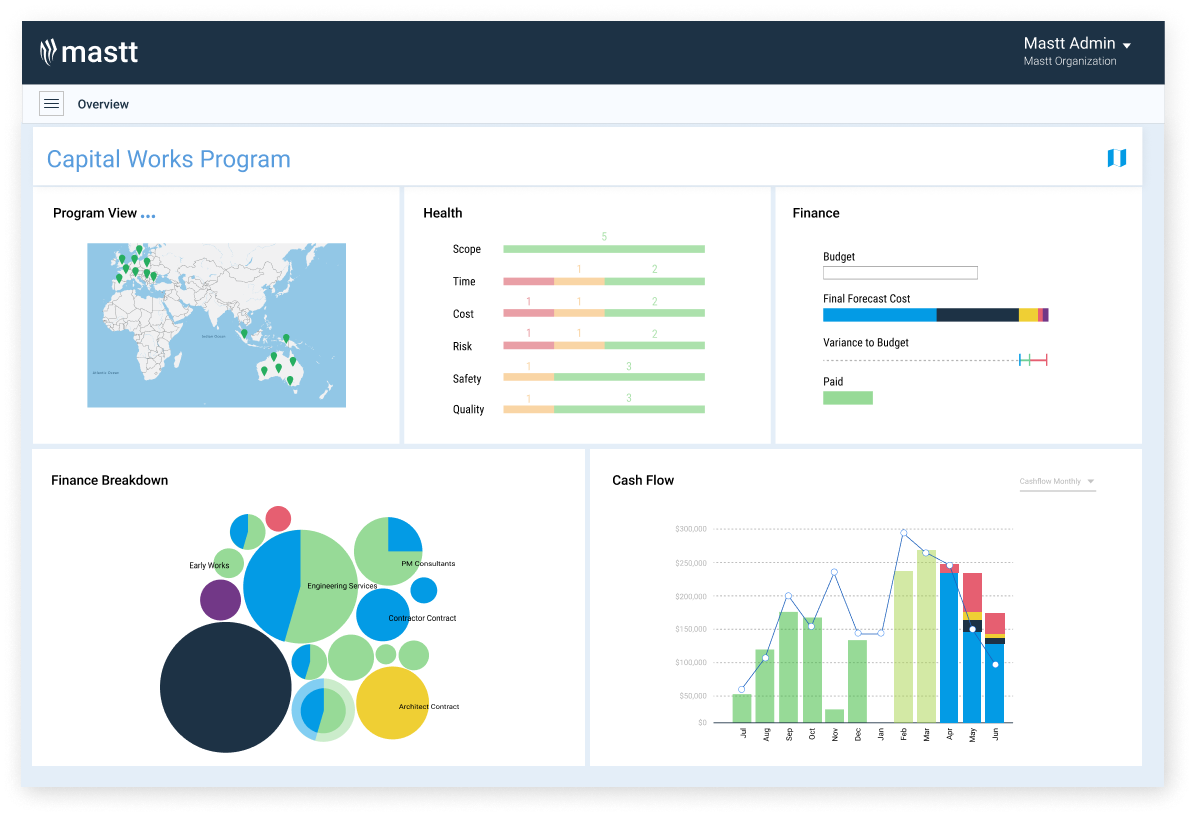Click the Finance panel header
The image size is (1194, 816).
pos(816,213)
